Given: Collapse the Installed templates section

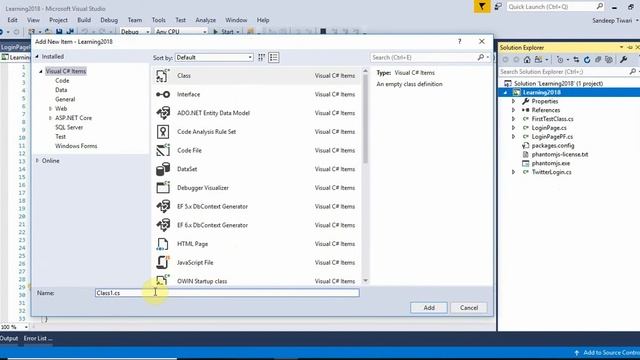Looking at the screenshot, I should (x=37, y=56).
